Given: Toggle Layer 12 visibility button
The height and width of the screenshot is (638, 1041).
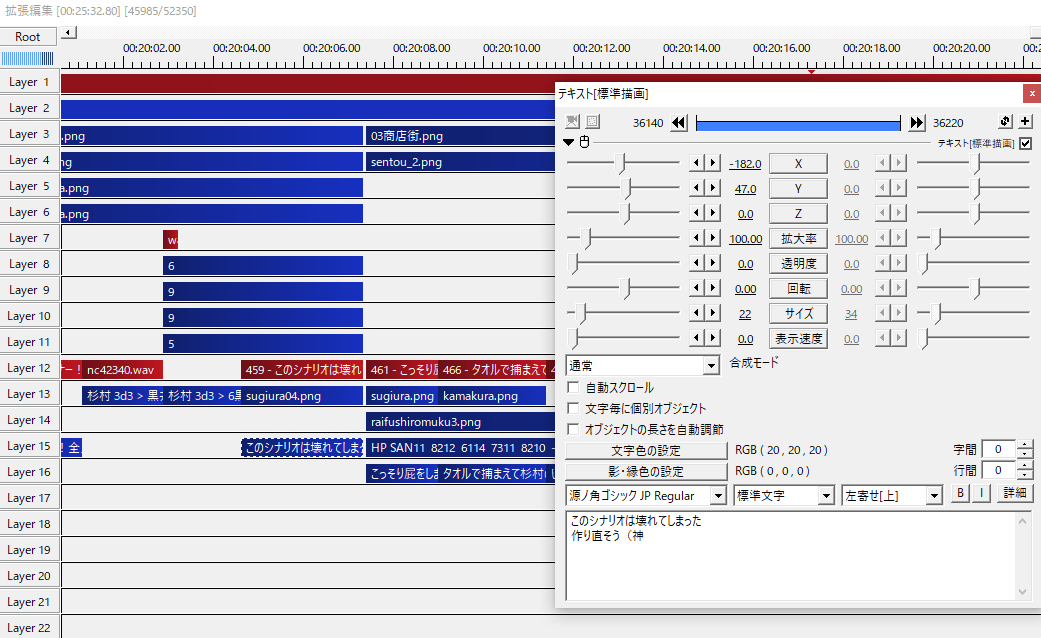Looking at the screenshot, I should (x=29, y=368).
